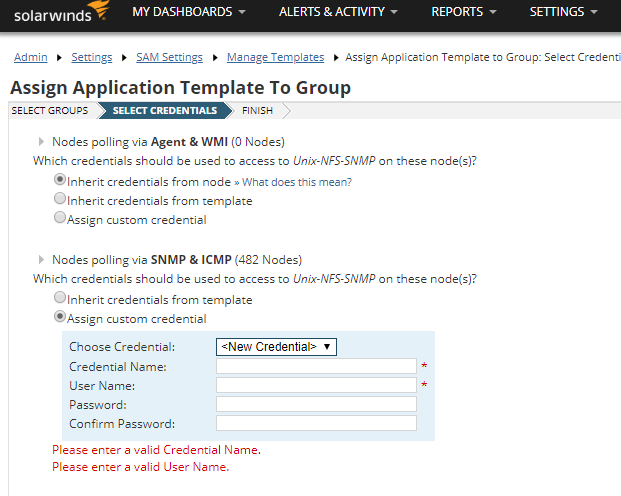Viewport: 621px width, 496px height.
Task: Click the 'Assign Application Template To Group' heading
Action: [181, 88]
